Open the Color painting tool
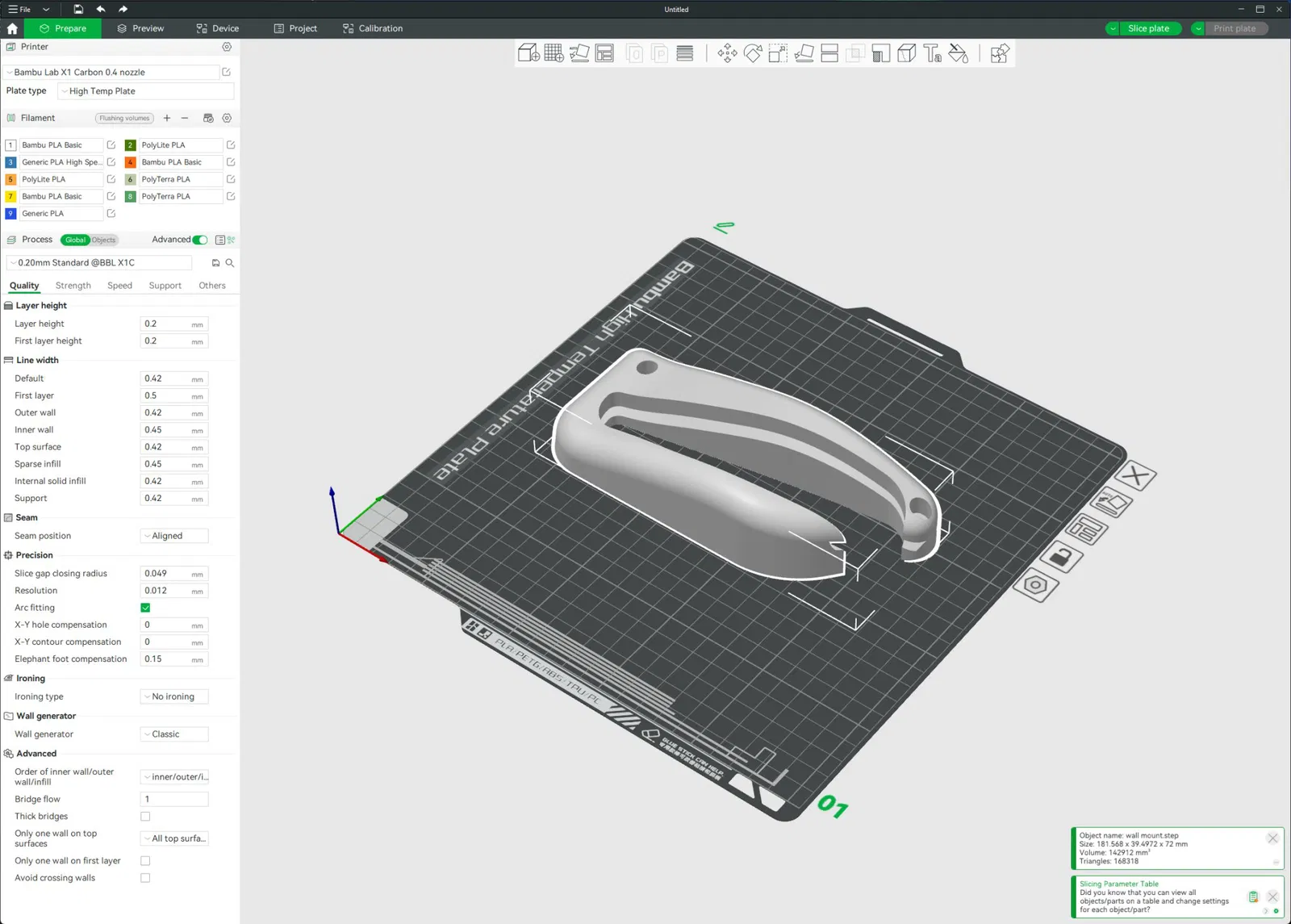The image size is (1291, 924). pos(959,53)
